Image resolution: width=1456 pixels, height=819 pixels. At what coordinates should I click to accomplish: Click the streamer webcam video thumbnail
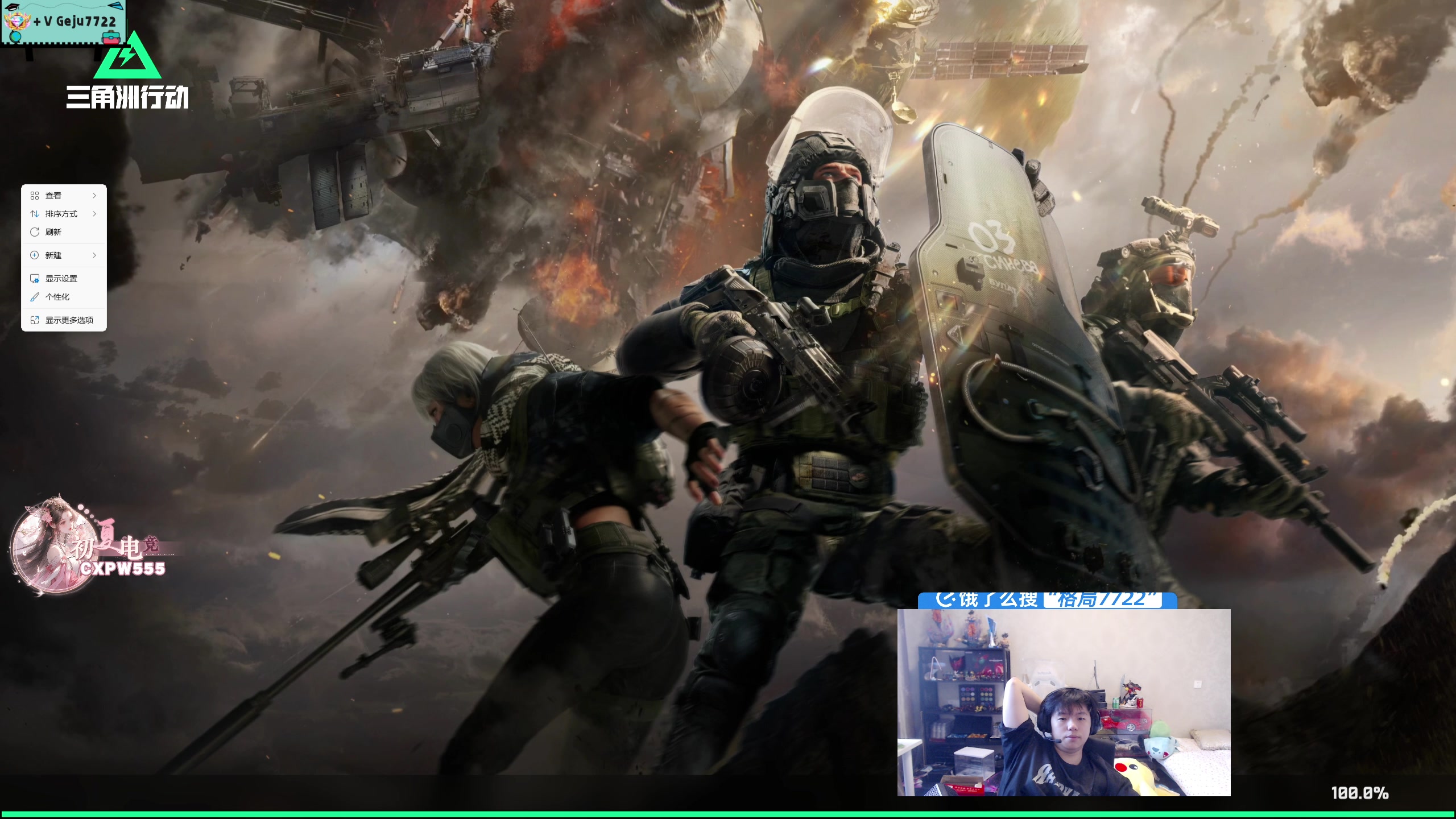pyautogui.click(x=1064, y=702)
